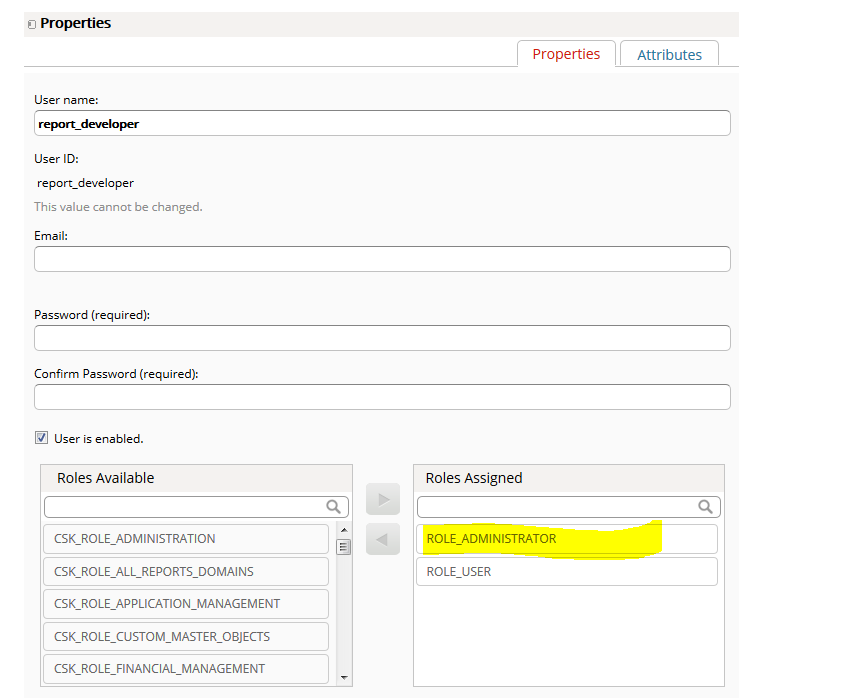The width and height of the screenshot is (846, 698).
Task: Select CSK_ROLE_ALL_REPORTS_DOMAINS role
Action: [186, 571]
